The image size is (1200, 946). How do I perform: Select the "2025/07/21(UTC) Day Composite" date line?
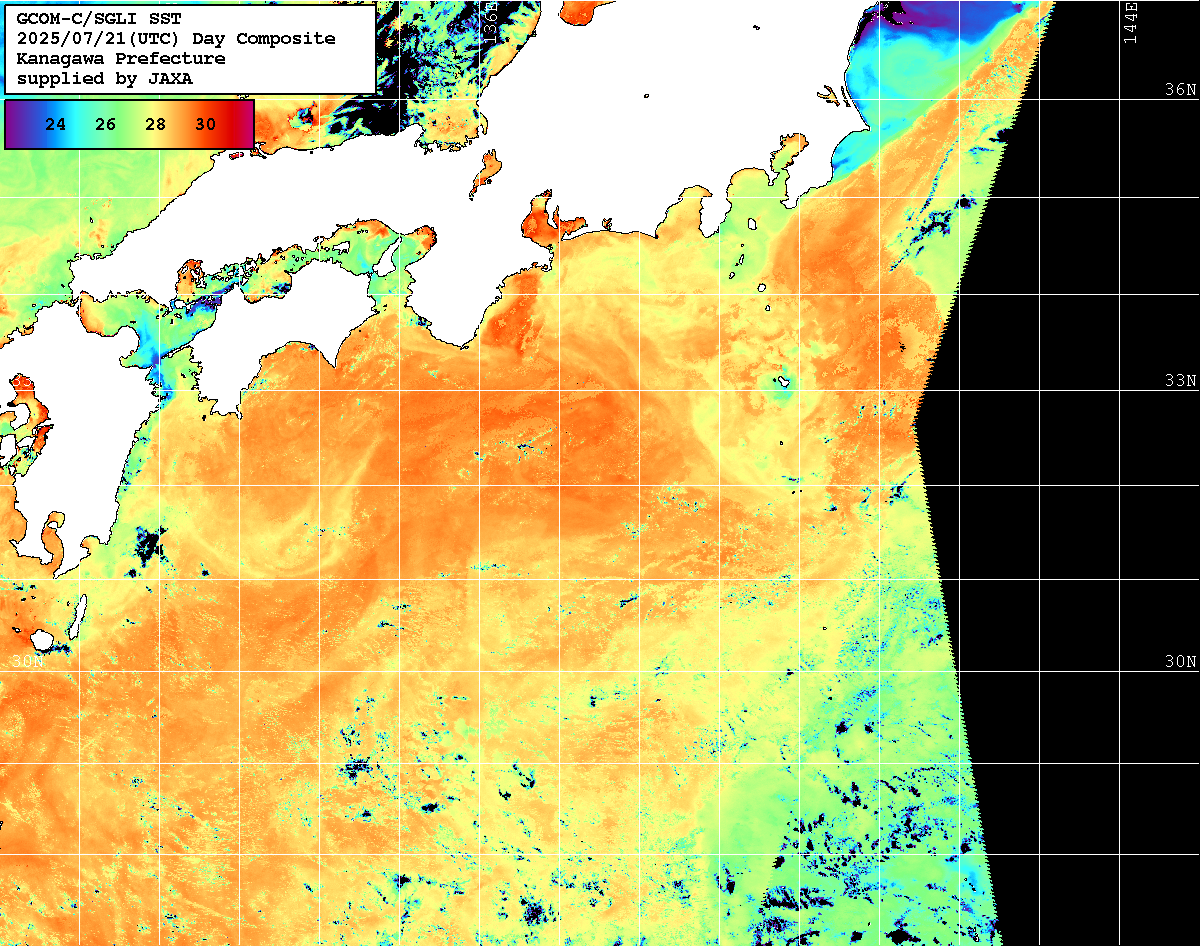[x=175, y=38]
